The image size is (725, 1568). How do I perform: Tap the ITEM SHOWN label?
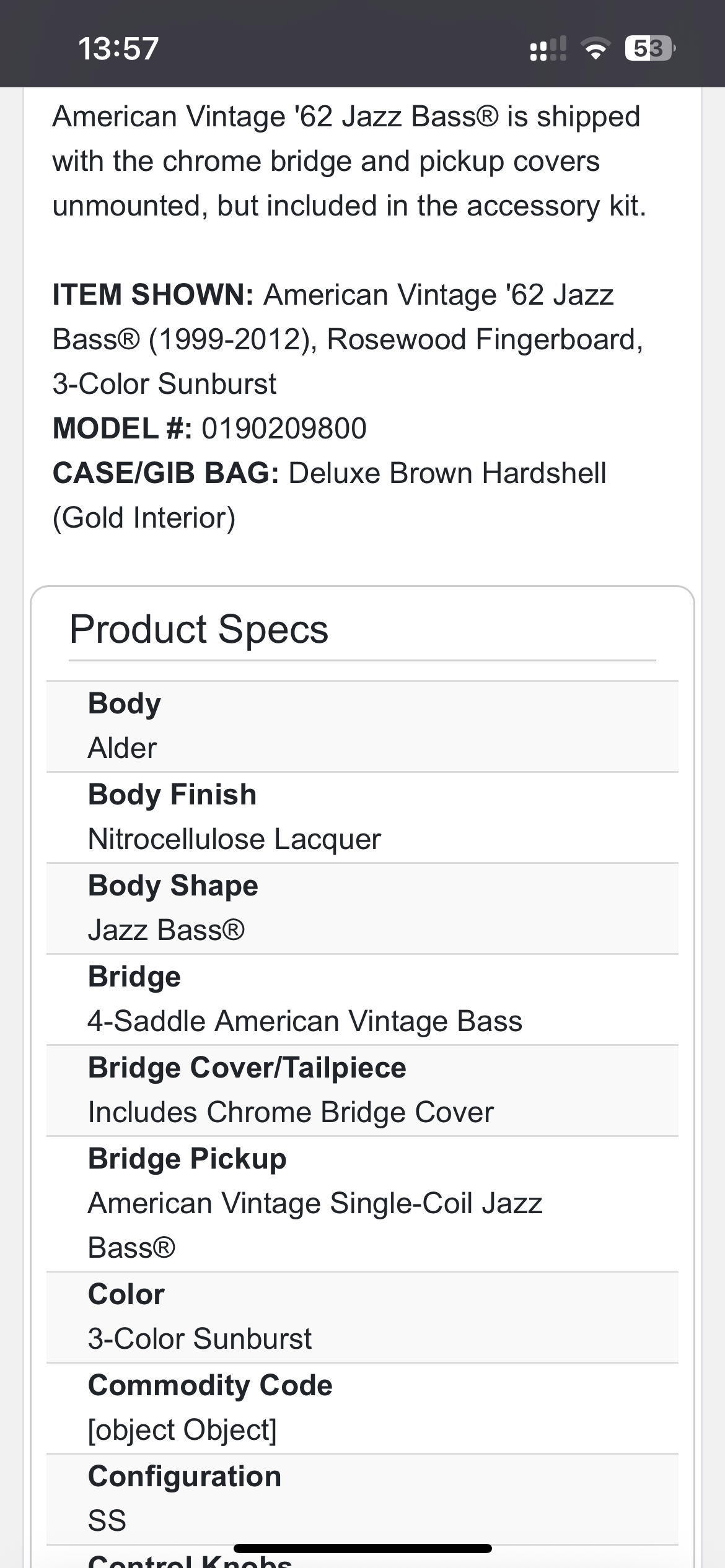click(153, 294)
